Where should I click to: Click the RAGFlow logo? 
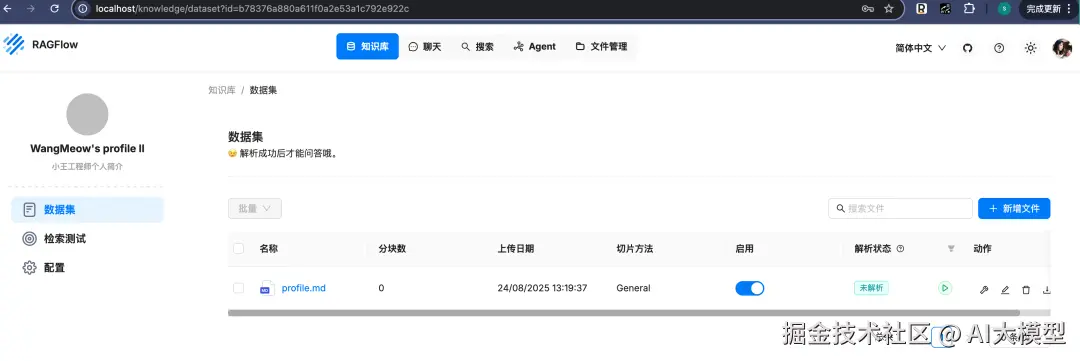(14, 45)
